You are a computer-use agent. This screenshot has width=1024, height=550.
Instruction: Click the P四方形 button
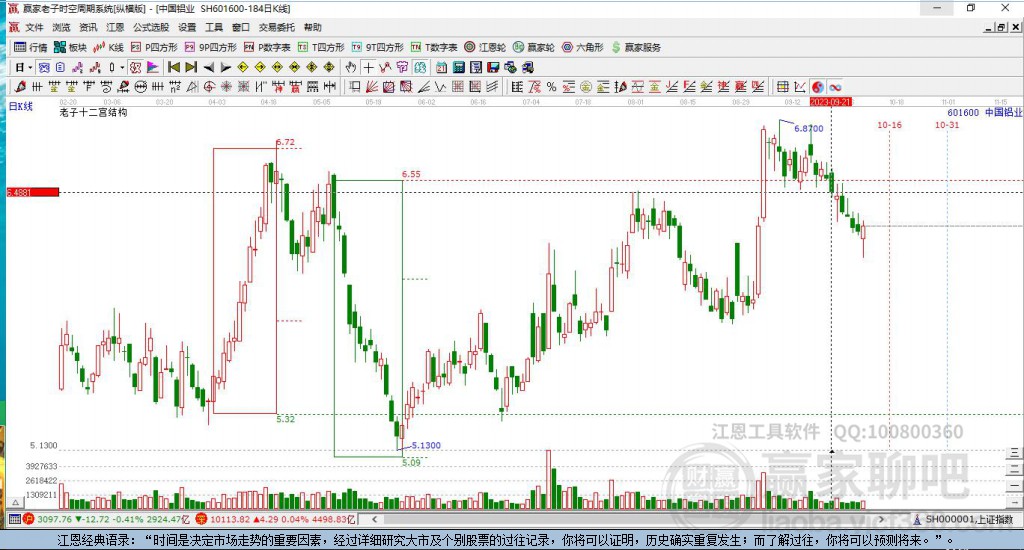[154, 47]
